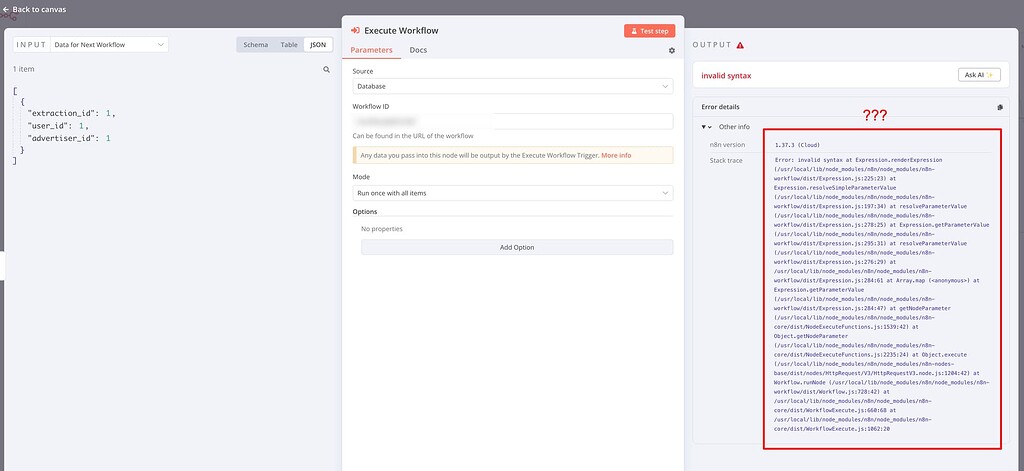Switch input view to Table
The image size is (1024, 471).
click(289, 44)
